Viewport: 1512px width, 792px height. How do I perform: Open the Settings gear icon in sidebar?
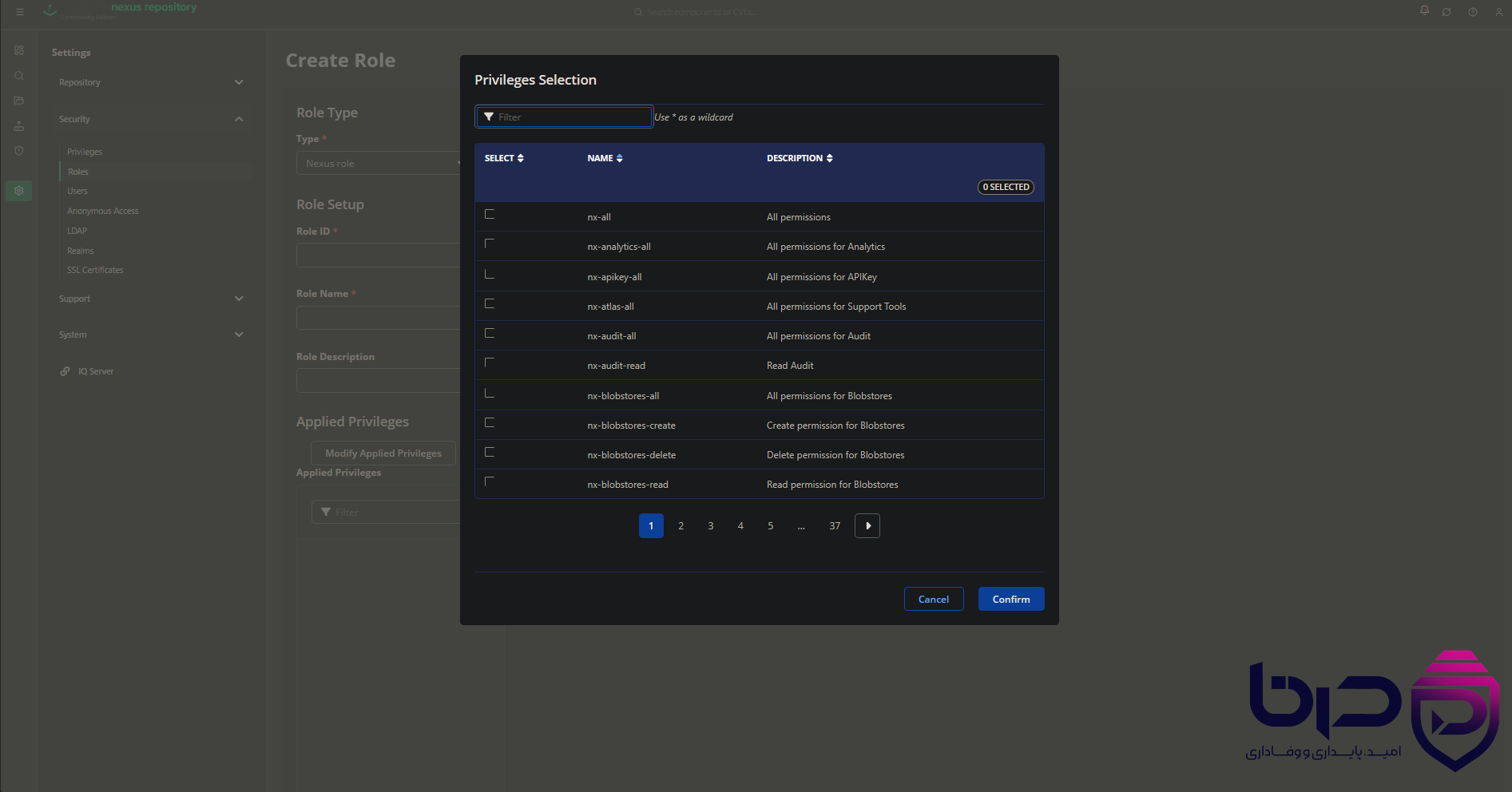19,191
